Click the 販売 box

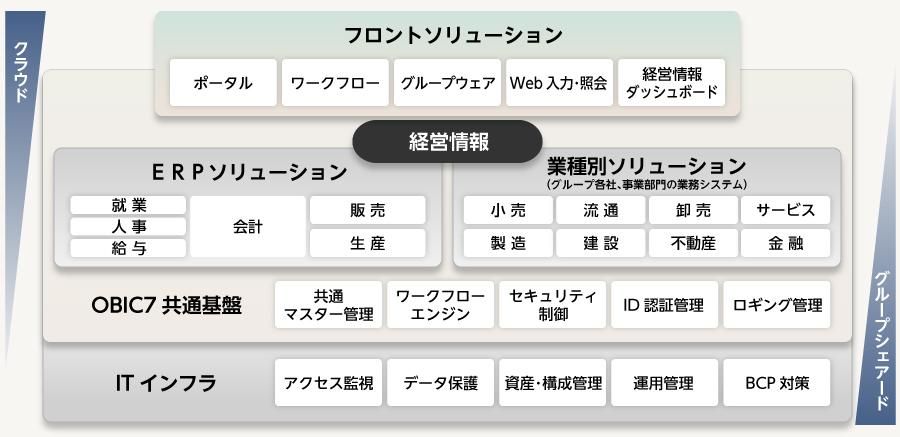point(368,210)
